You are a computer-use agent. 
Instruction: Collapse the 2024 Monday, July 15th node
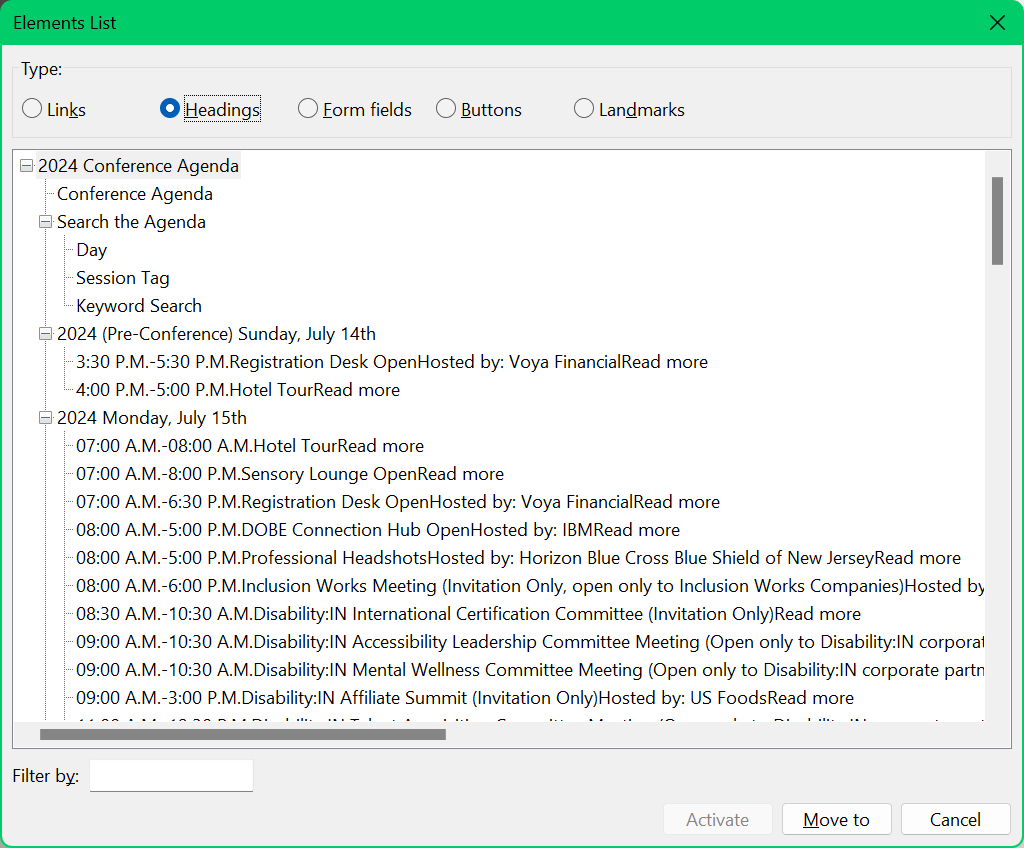point(45,418)
